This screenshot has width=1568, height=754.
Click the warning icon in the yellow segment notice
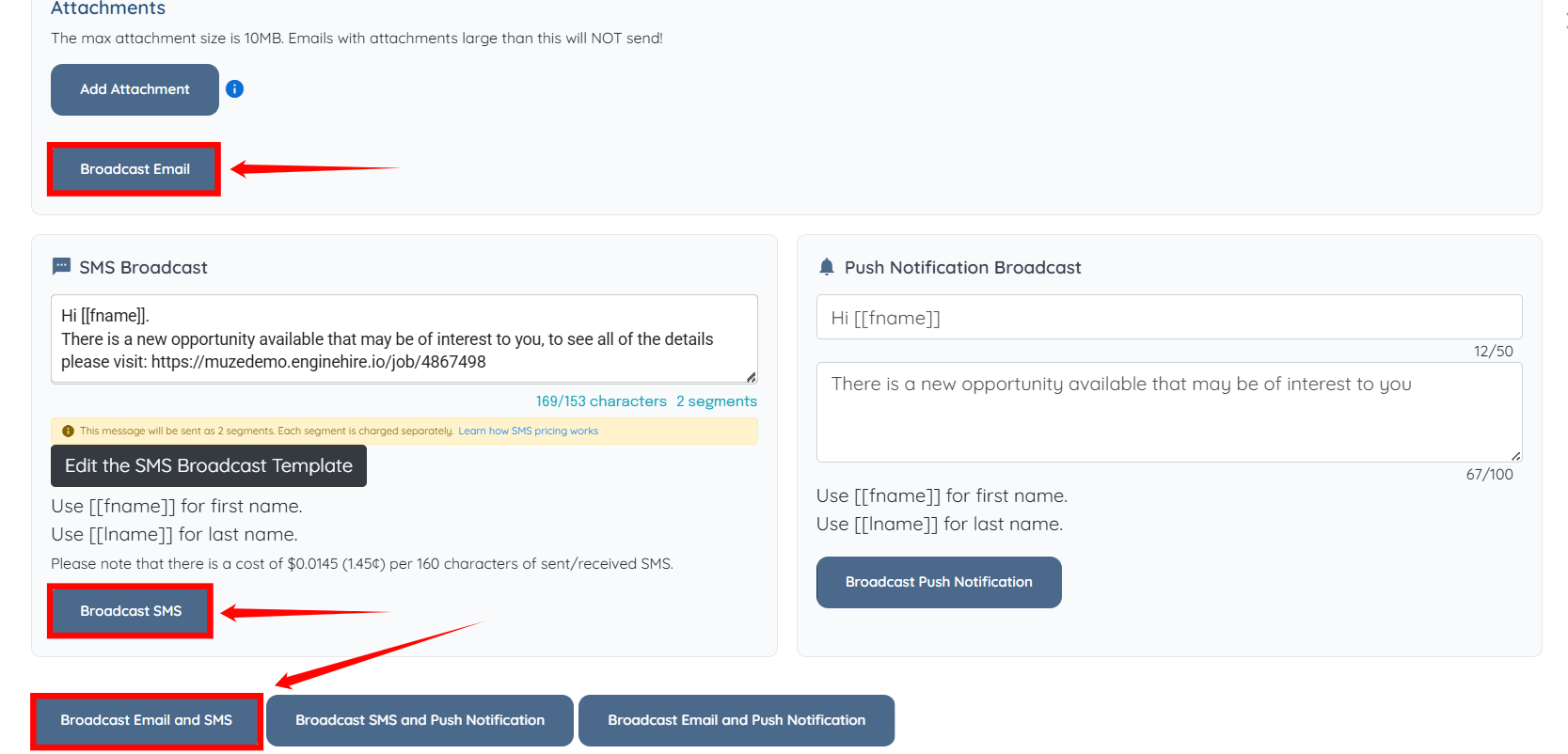coord(68,432)
